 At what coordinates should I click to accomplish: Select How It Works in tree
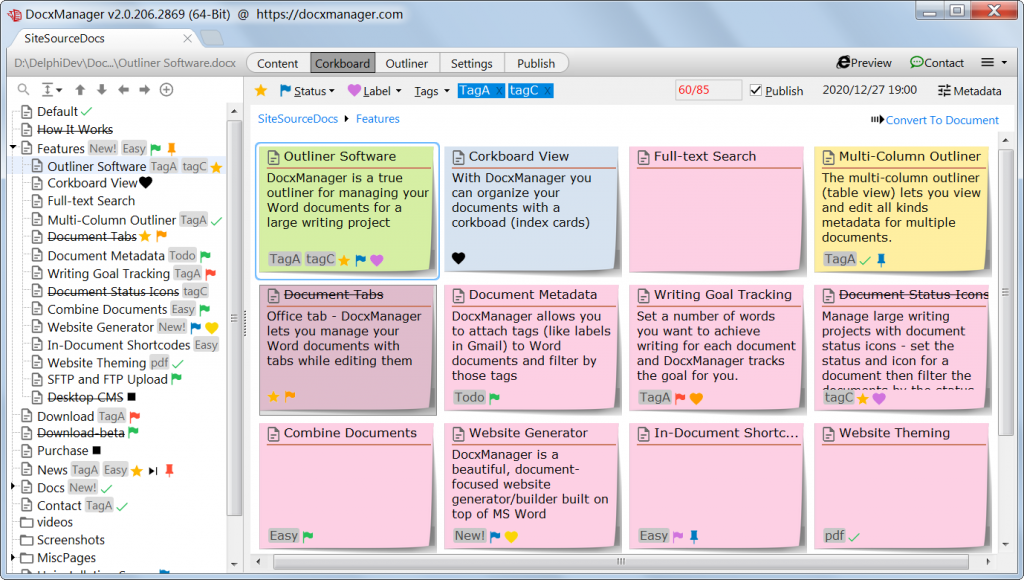click(74, 129)
